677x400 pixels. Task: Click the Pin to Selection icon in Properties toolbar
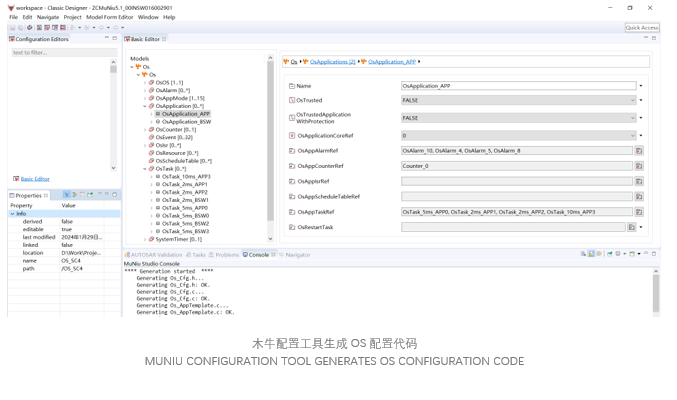pyautogui.click(x=90, y=195)
